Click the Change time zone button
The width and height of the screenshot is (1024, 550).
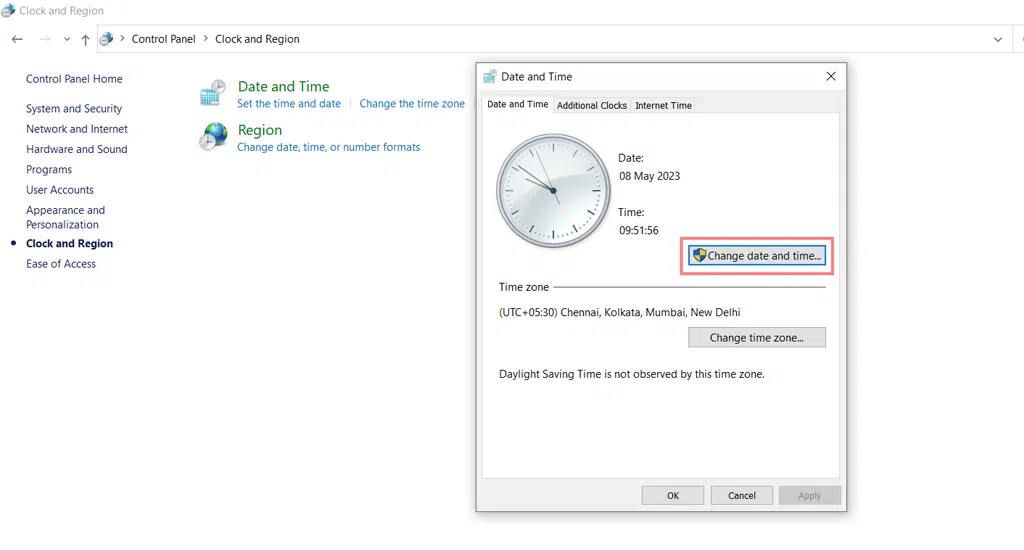[757, 338]
